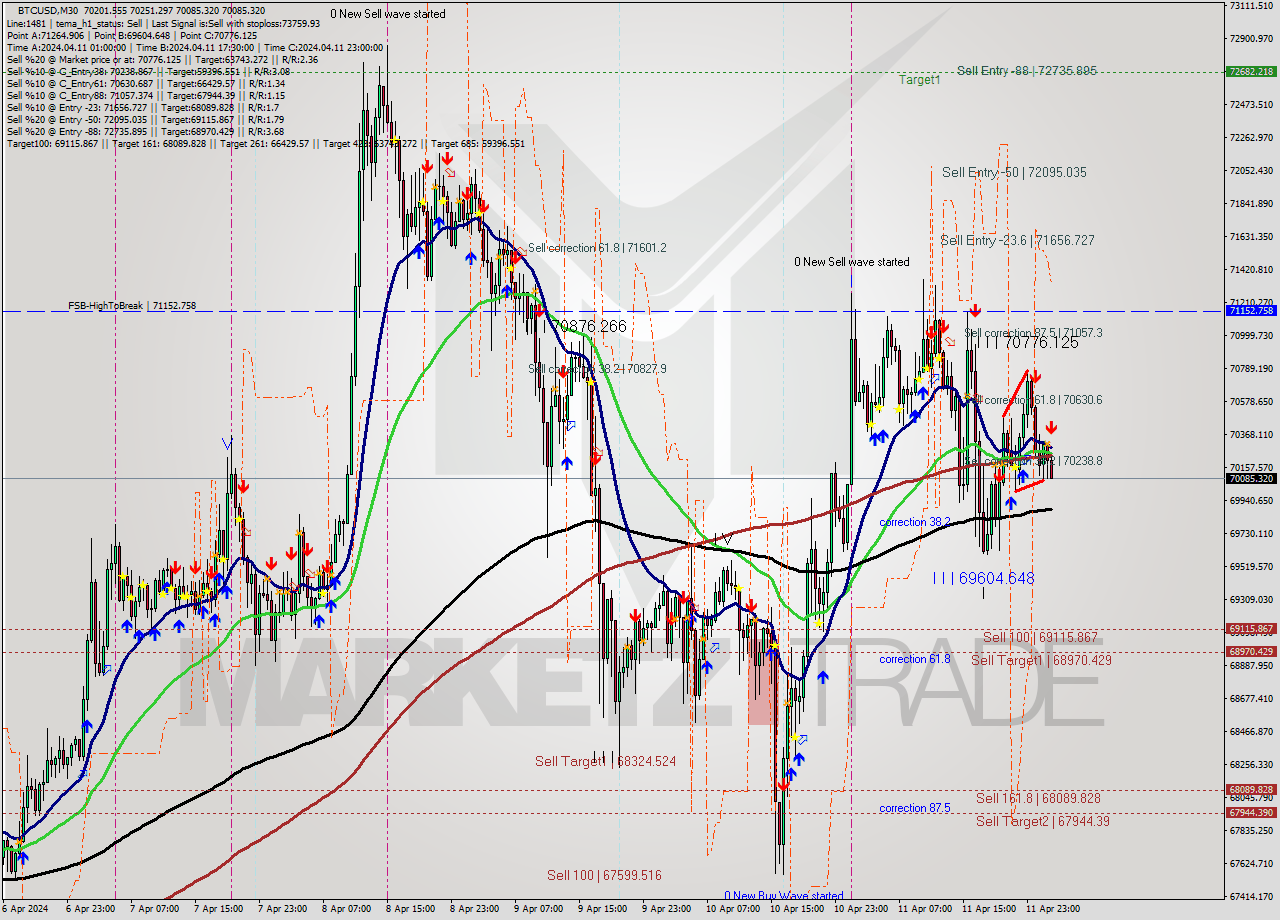Click the '7 Apr 15:00' time axis label
1280x920 pixels.
tap(216, 910)
